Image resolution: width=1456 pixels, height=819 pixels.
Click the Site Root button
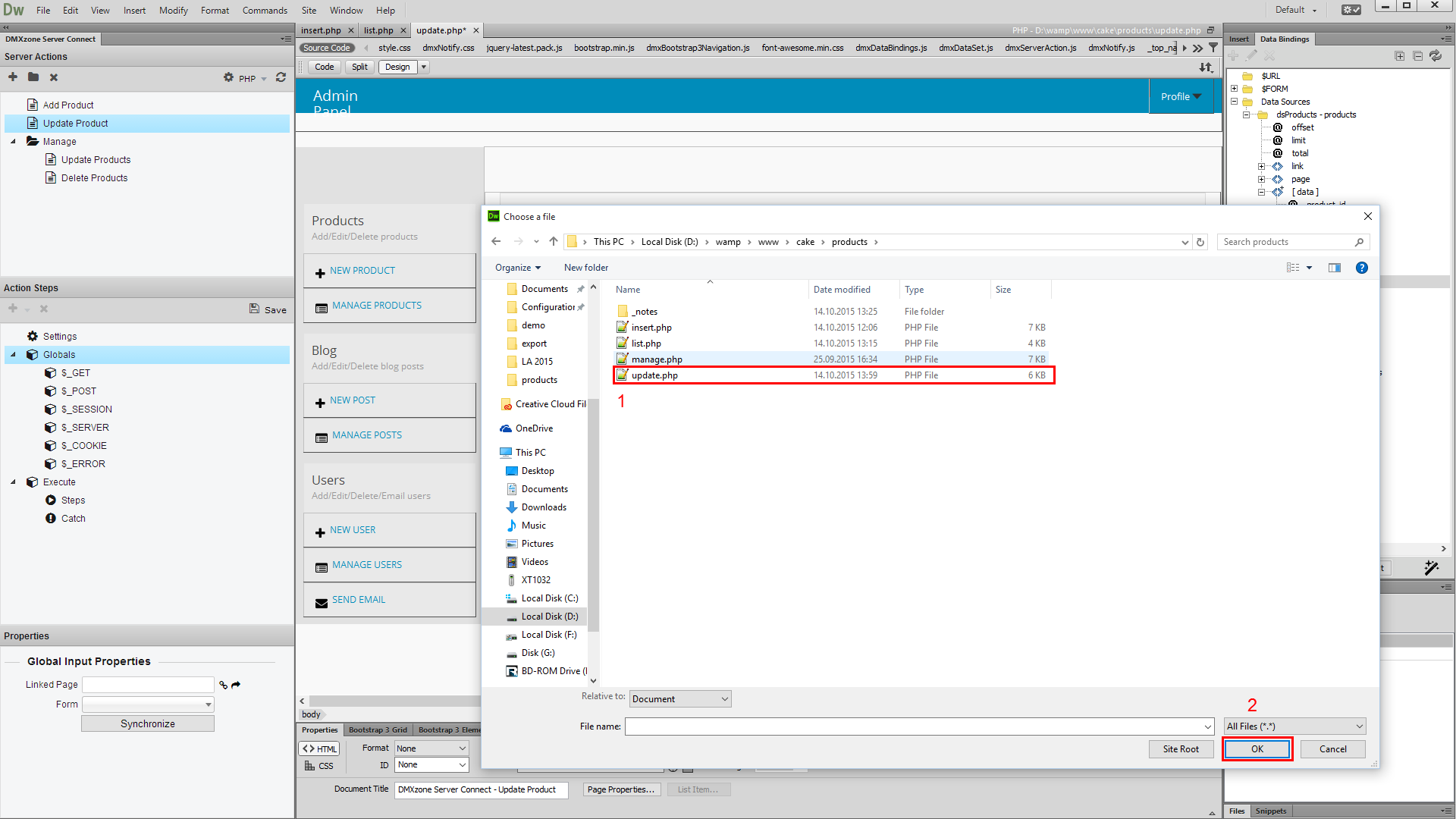click(x=1181, y=749)
